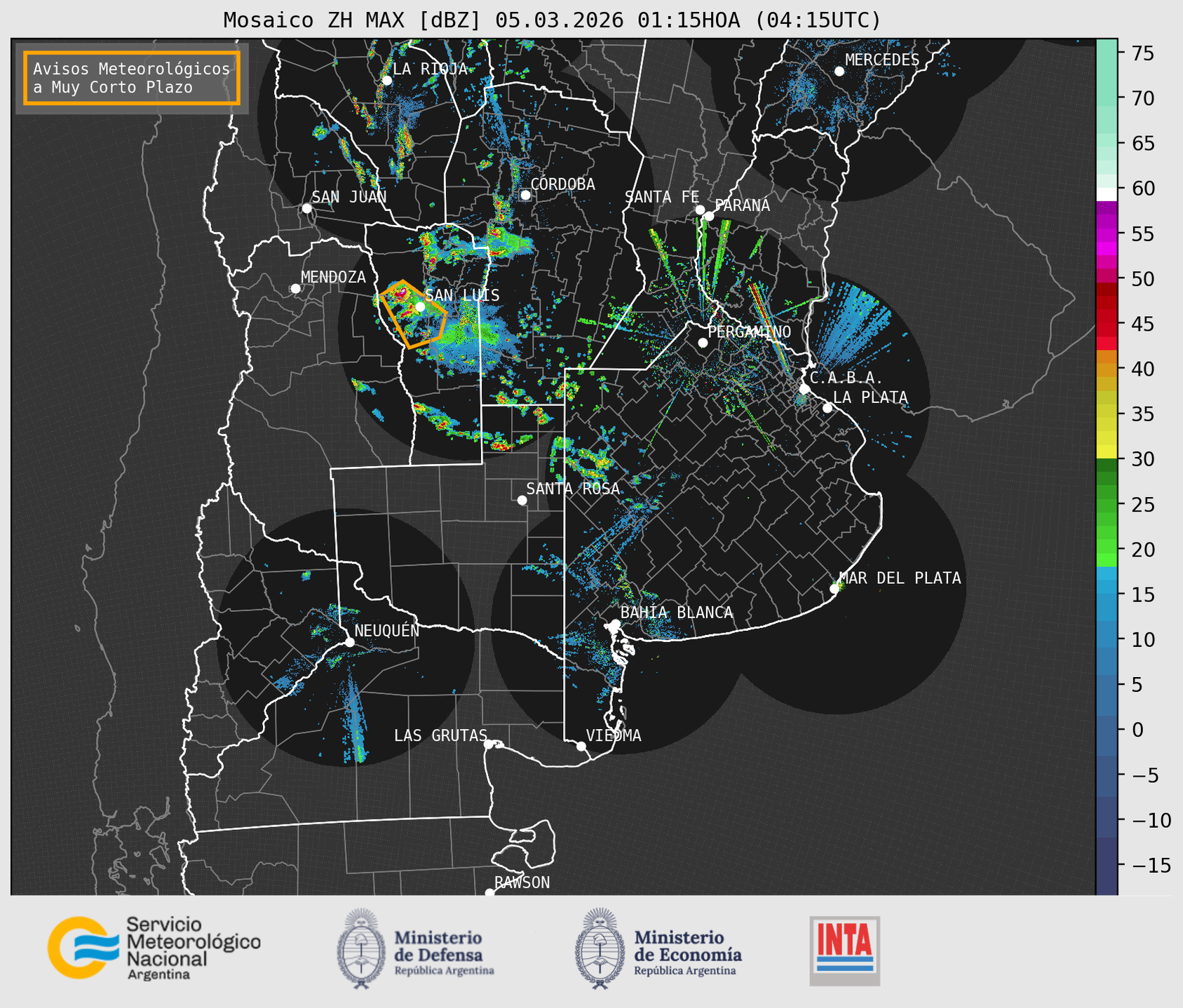Screen dimensions: 1183x1008
Task: Select the Neuquén city marker dot
Action: [x=349, y=642]
